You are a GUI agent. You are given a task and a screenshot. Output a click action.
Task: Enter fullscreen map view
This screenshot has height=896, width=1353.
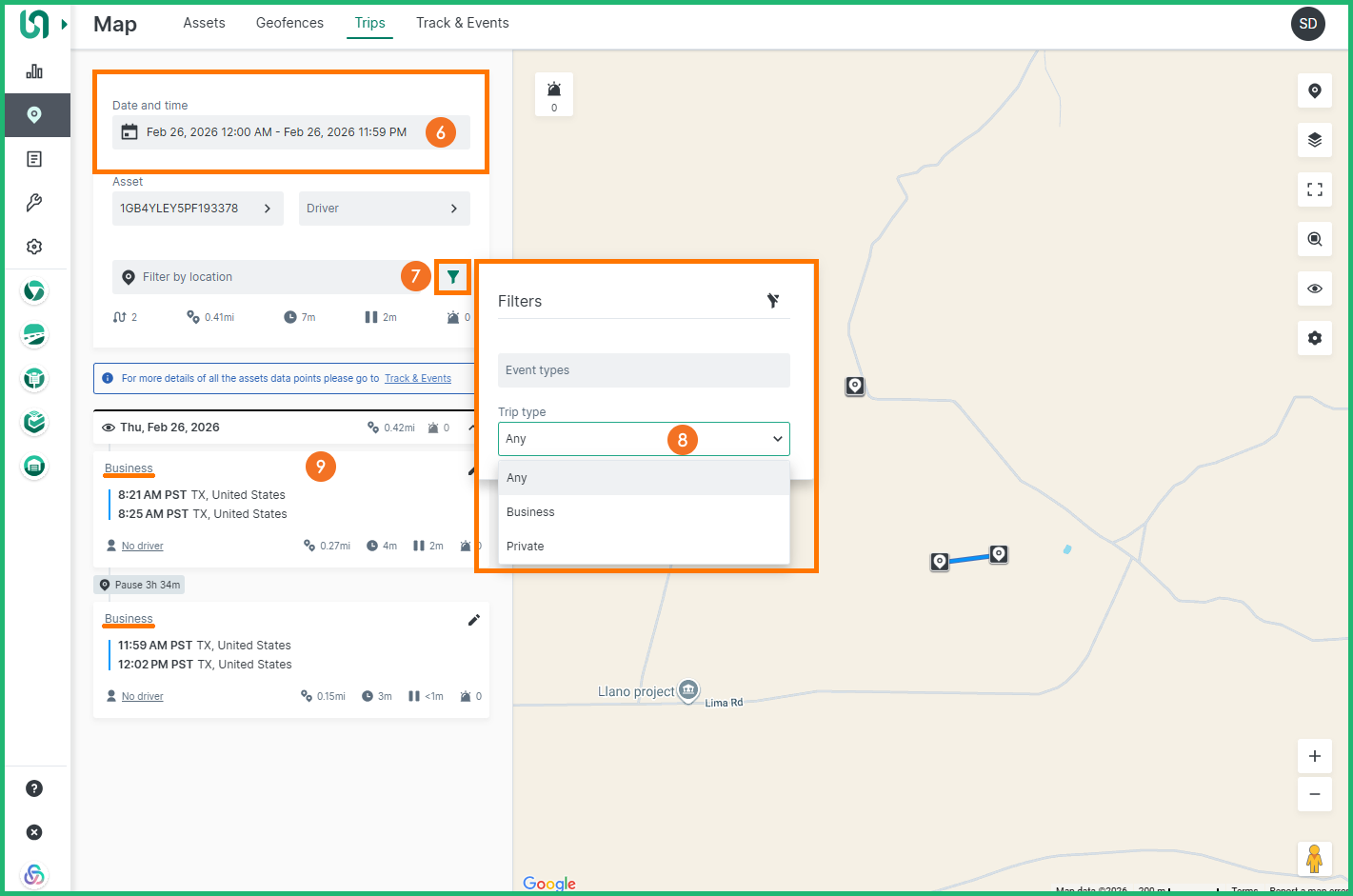coord(1314,189)
